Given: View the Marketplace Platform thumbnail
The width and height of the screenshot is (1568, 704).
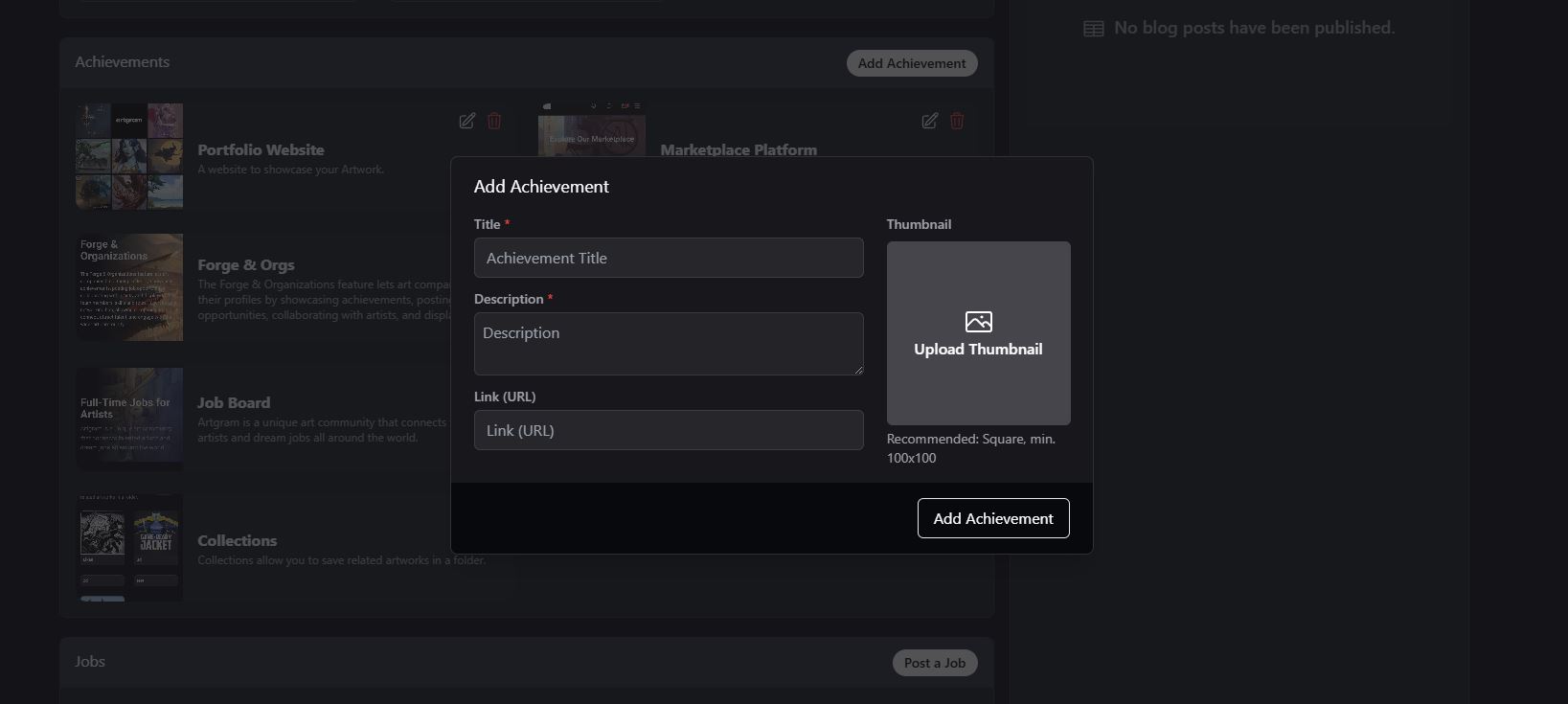Looking at the screenshot, I should coord(591,129).
